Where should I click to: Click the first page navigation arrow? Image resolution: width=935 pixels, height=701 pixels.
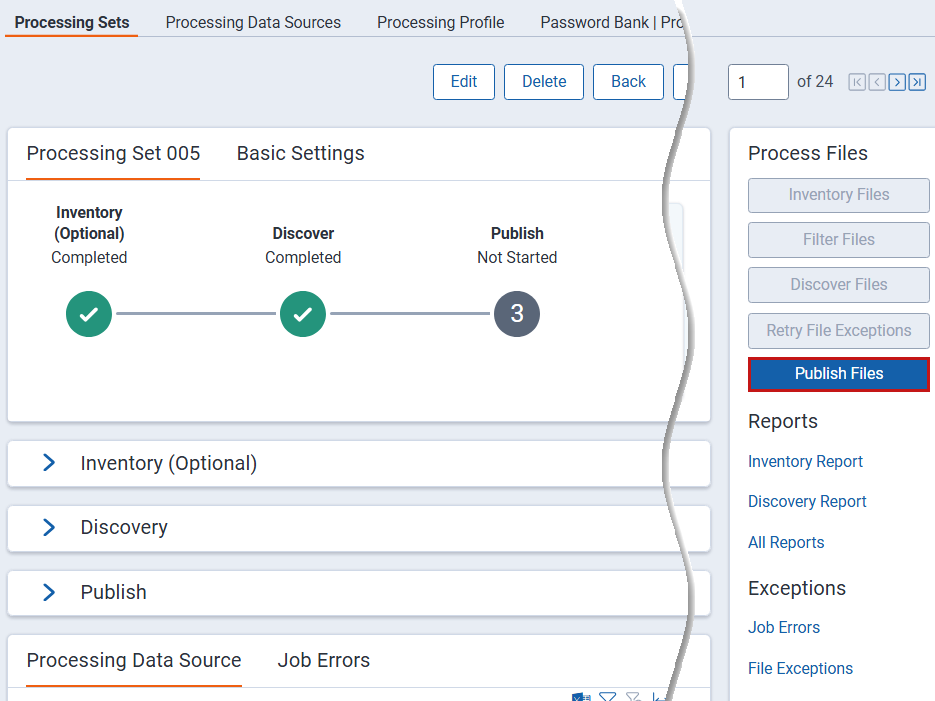tap(857, 82)
